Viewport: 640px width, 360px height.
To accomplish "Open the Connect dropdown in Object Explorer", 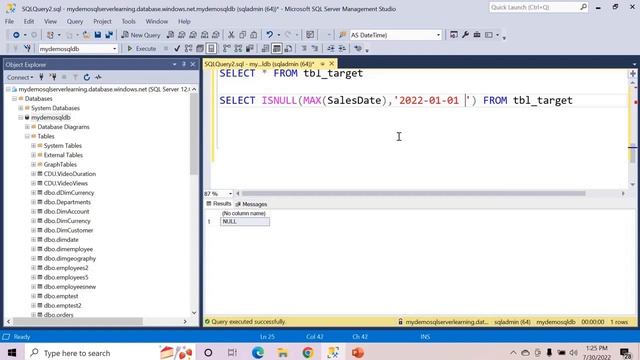I will 20,77.
